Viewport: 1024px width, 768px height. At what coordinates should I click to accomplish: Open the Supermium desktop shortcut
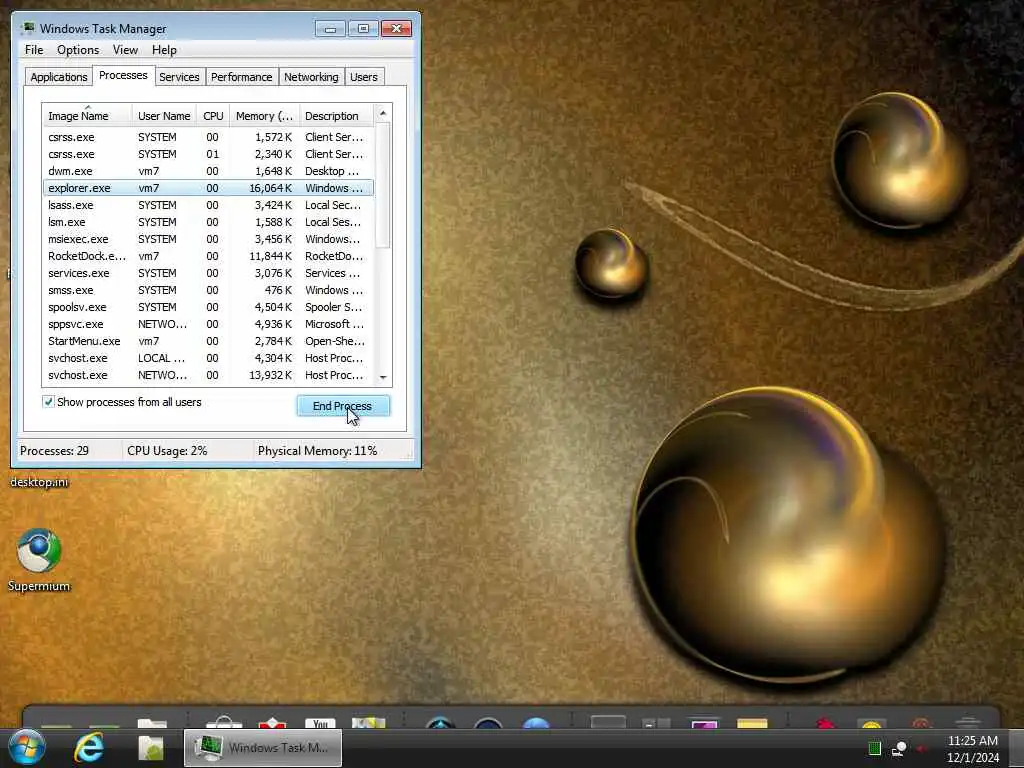39,560
